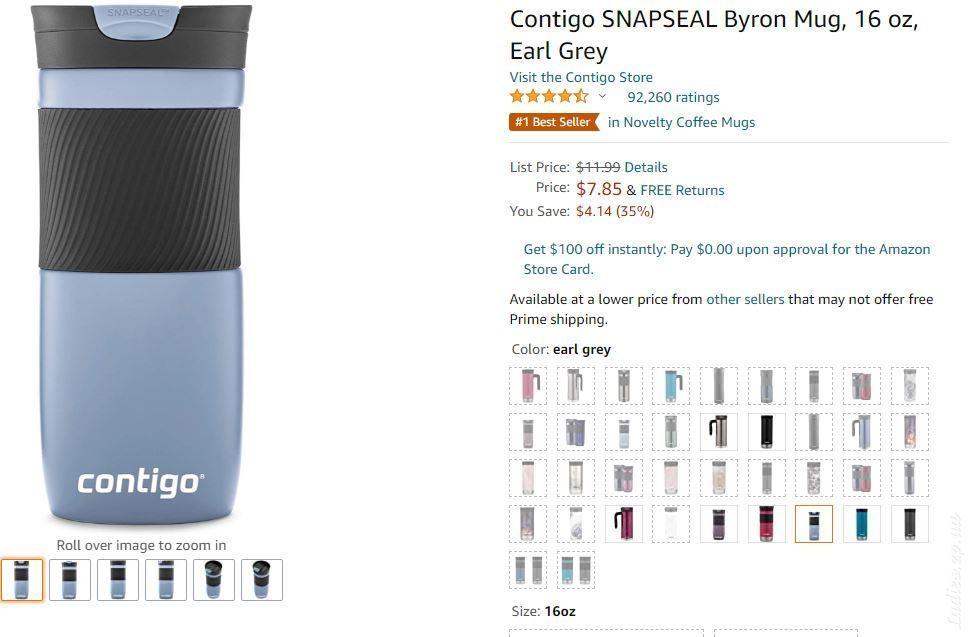Click Details next to list price

point(646,167)
